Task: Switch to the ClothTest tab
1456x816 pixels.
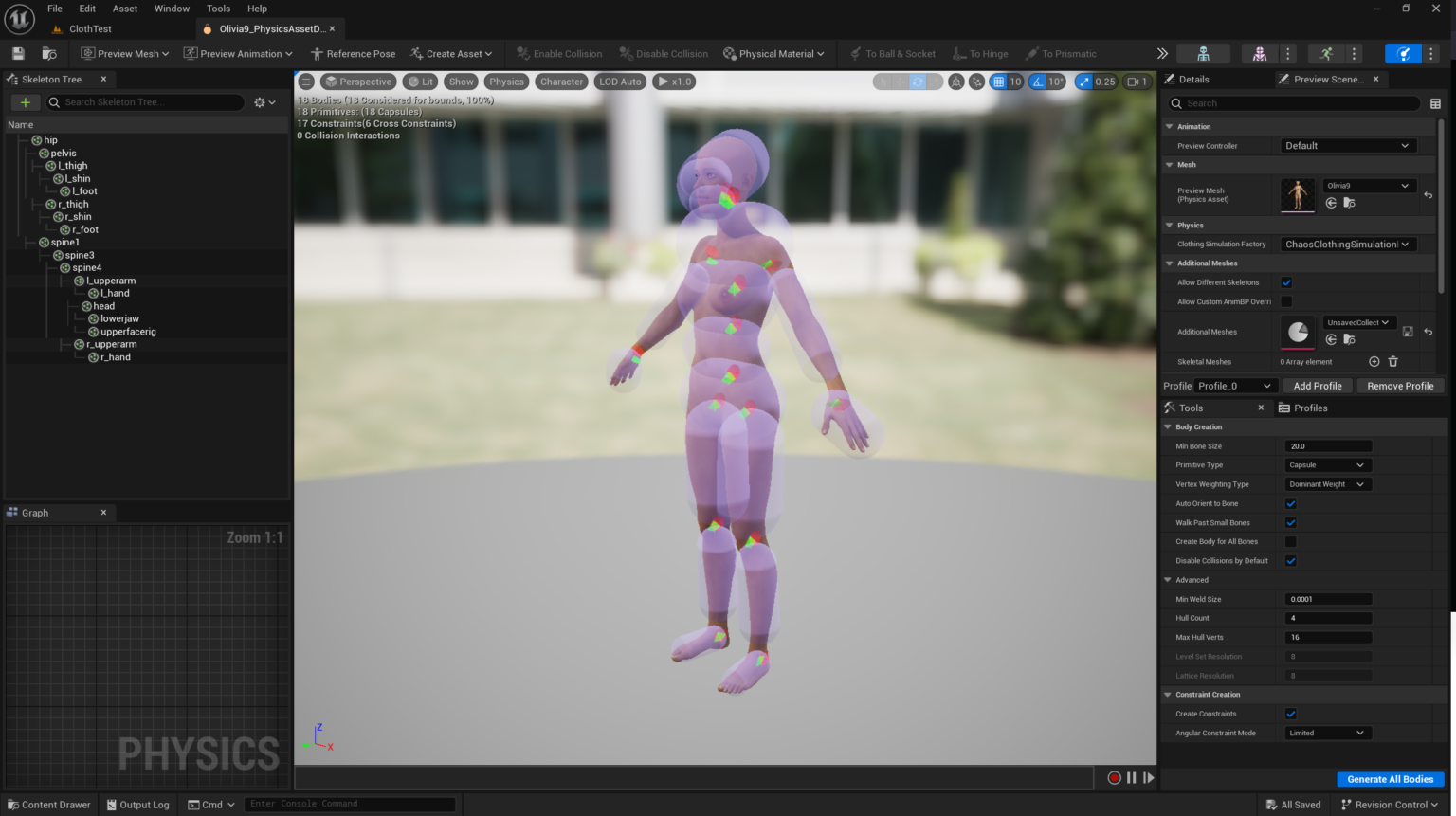Action: tap(89, 28)
